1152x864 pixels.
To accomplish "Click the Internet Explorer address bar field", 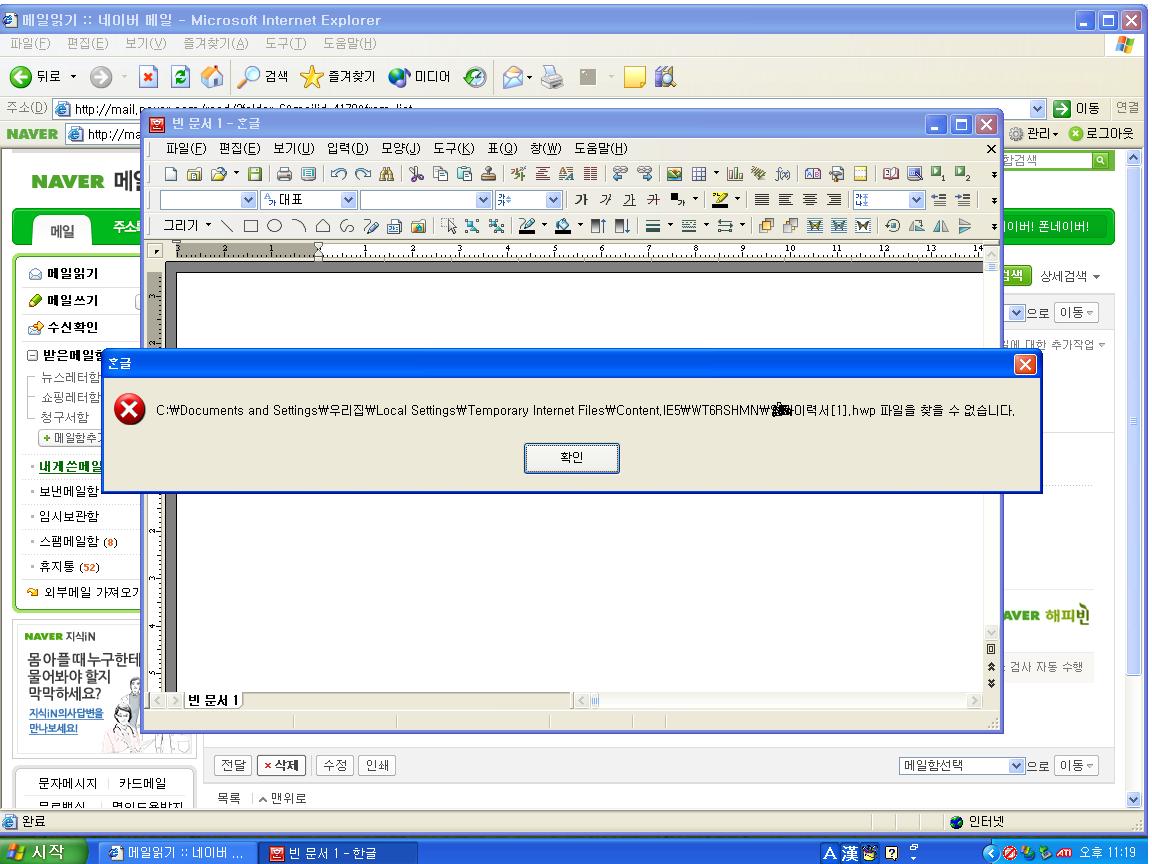I will point(549,109).
